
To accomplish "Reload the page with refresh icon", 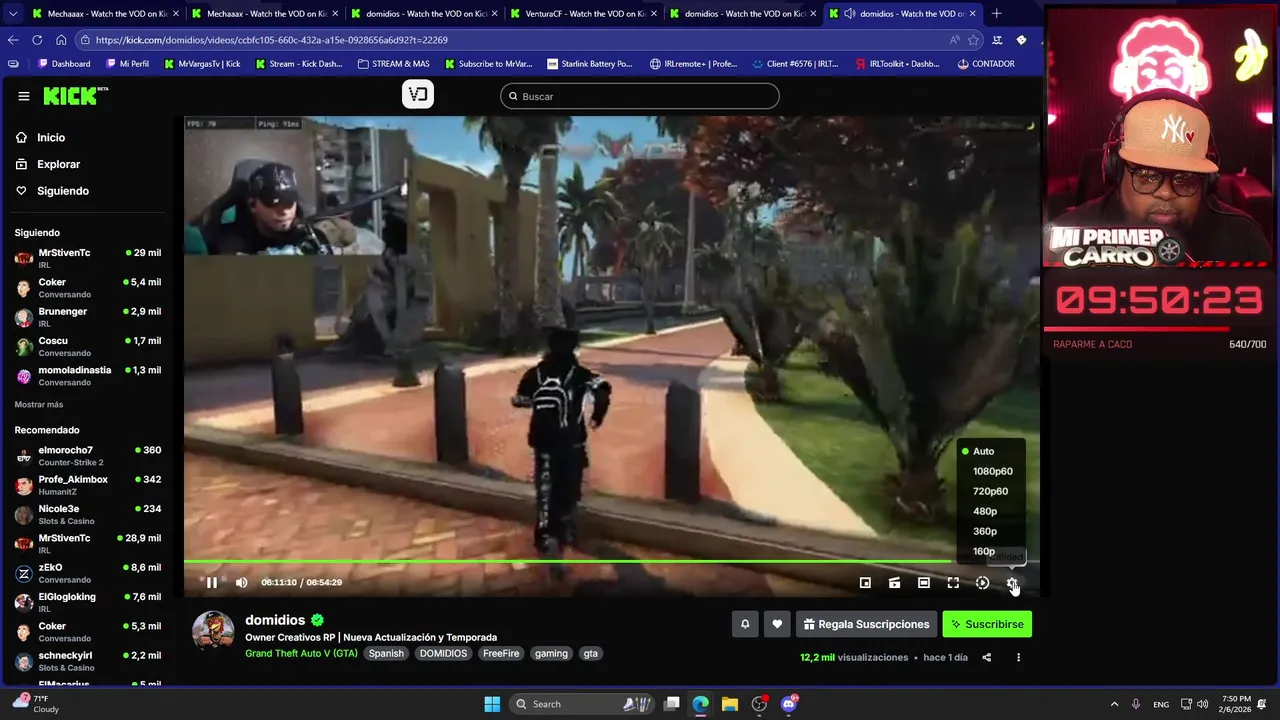I will pyautogui.click(x=37, y=40).
